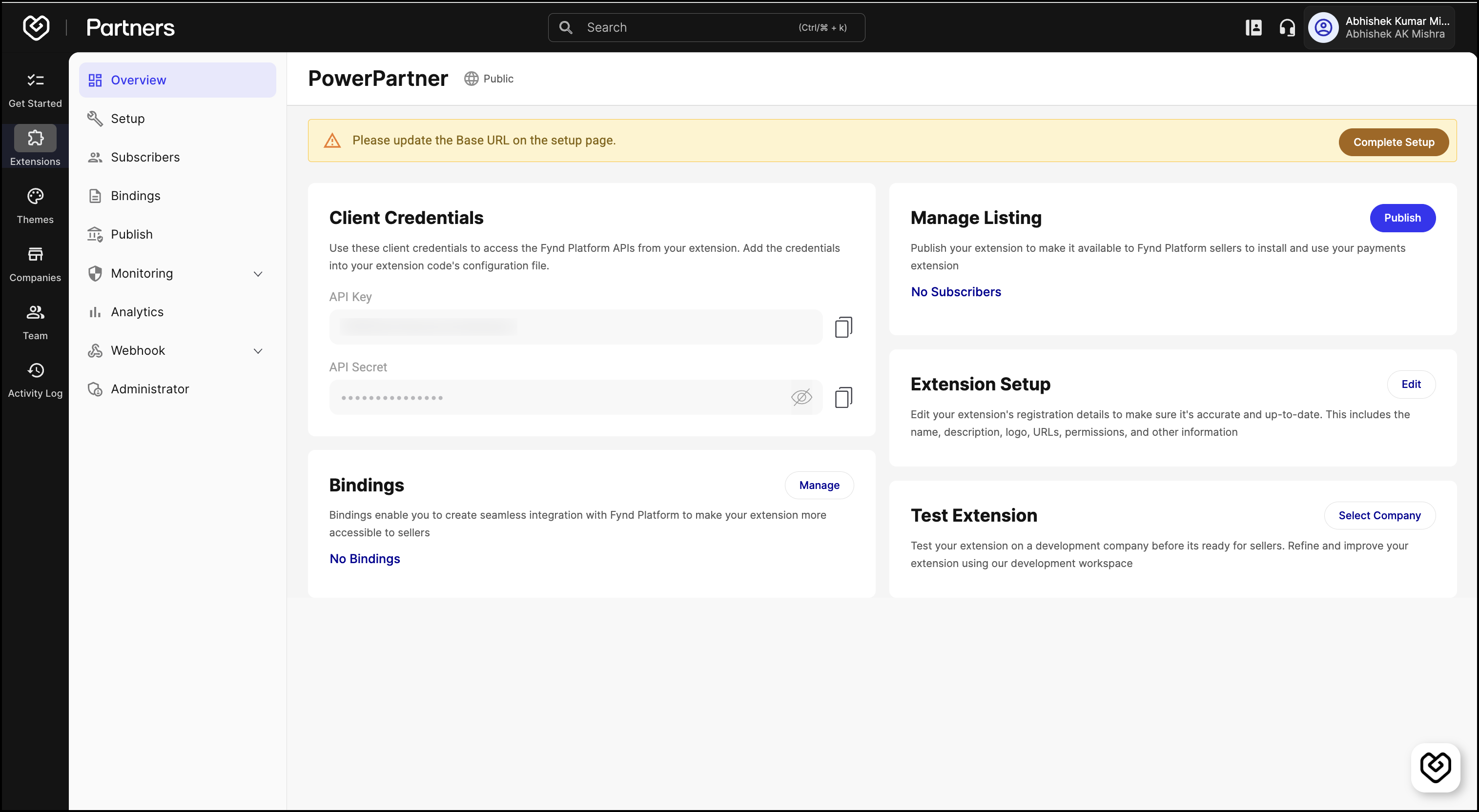Open the Analytics menu item
1479x812 pixels.
click(x=177, y=312)
